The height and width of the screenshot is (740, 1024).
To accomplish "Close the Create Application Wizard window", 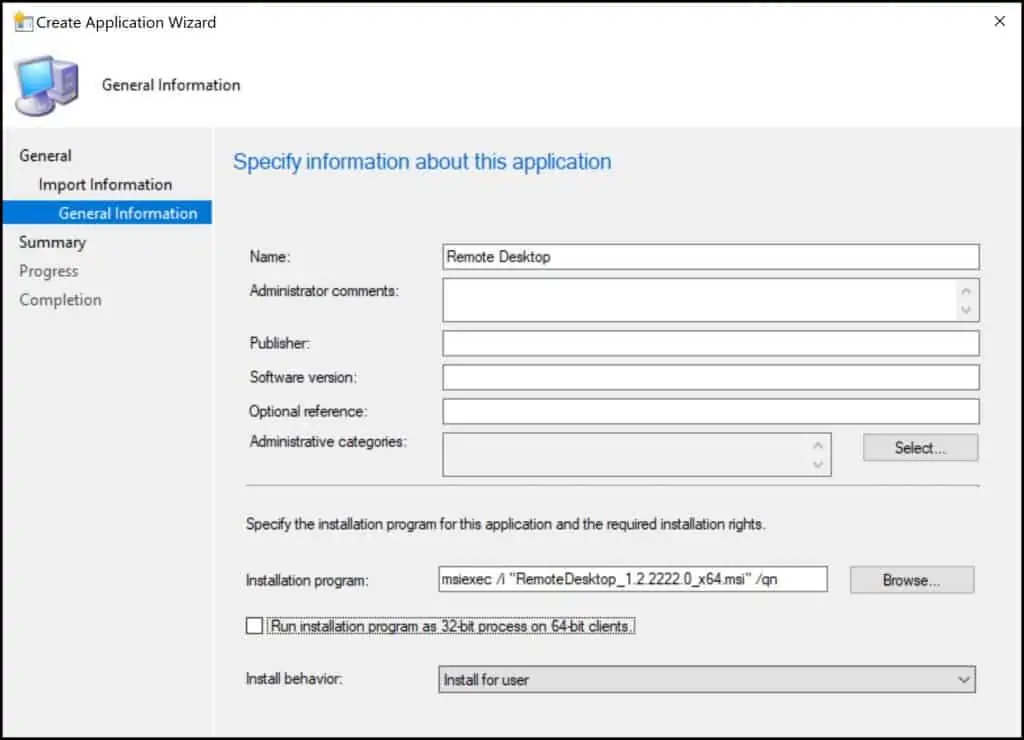I will (999, 22).
